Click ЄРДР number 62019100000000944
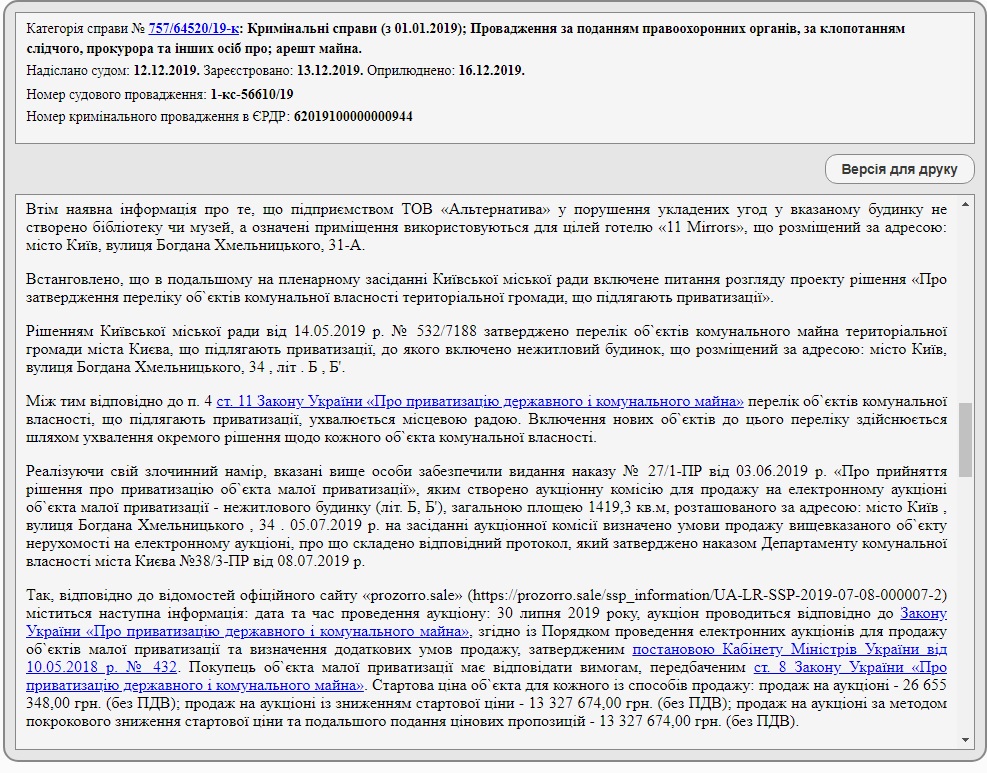 (353, 117)
